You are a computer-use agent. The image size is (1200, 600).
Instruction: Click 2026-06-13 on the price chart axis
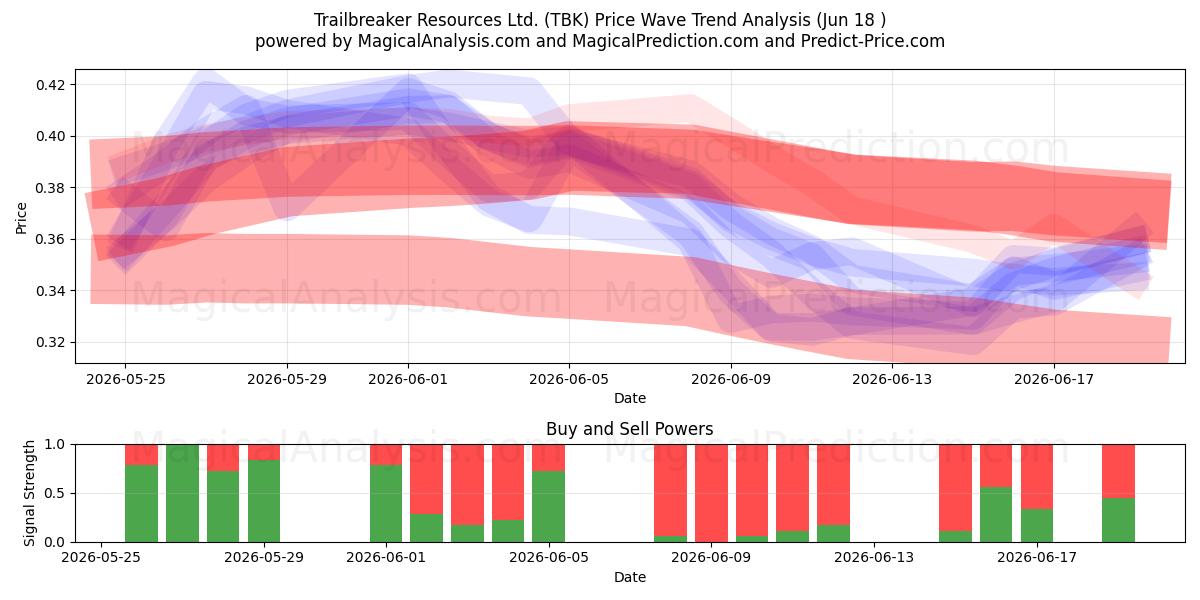click(893, 379)
